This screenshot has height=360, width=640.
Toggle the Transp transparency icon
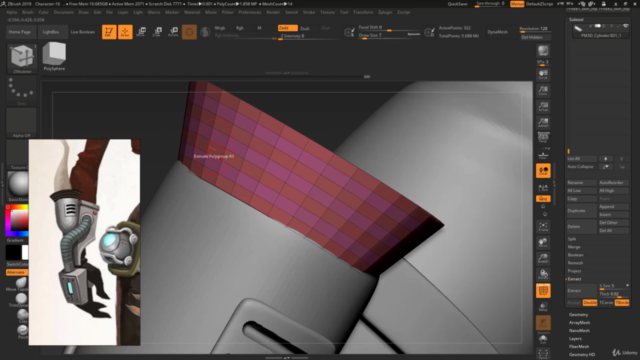[543, 307]
